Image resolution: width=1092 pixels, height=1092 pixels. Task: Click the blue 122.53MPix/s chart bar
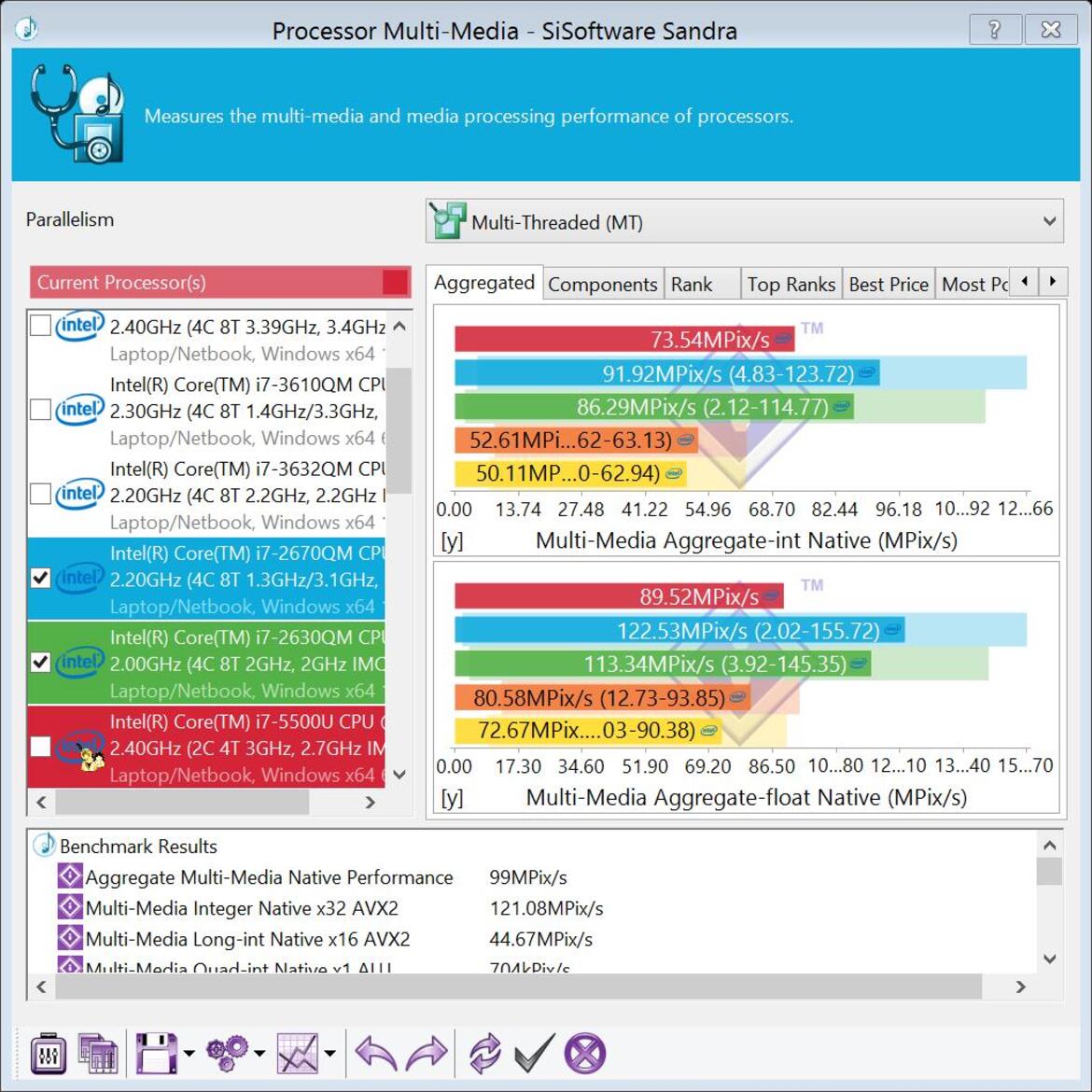tap(679, 630)
